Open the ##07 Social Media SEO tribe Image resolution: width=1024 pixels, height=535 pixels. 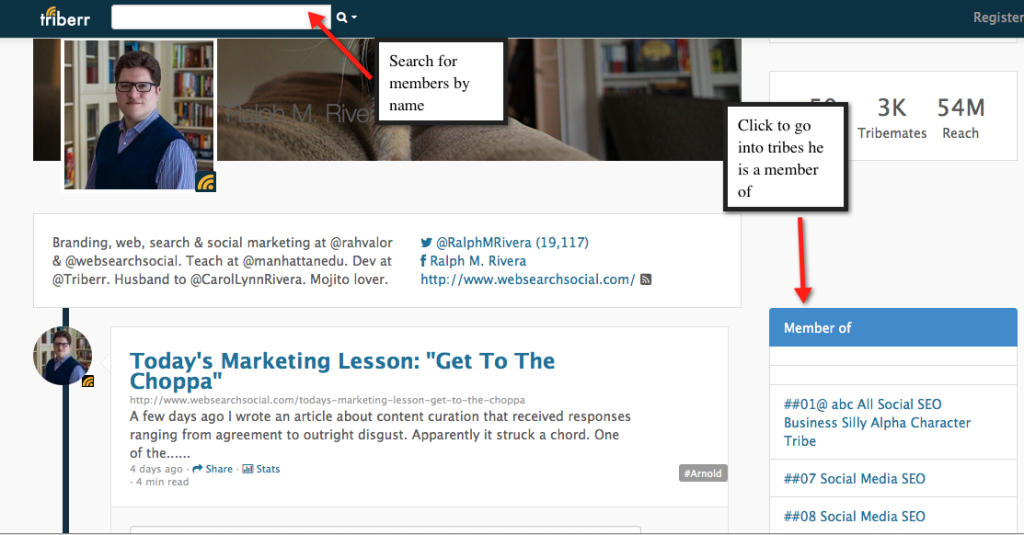(854, 479)
